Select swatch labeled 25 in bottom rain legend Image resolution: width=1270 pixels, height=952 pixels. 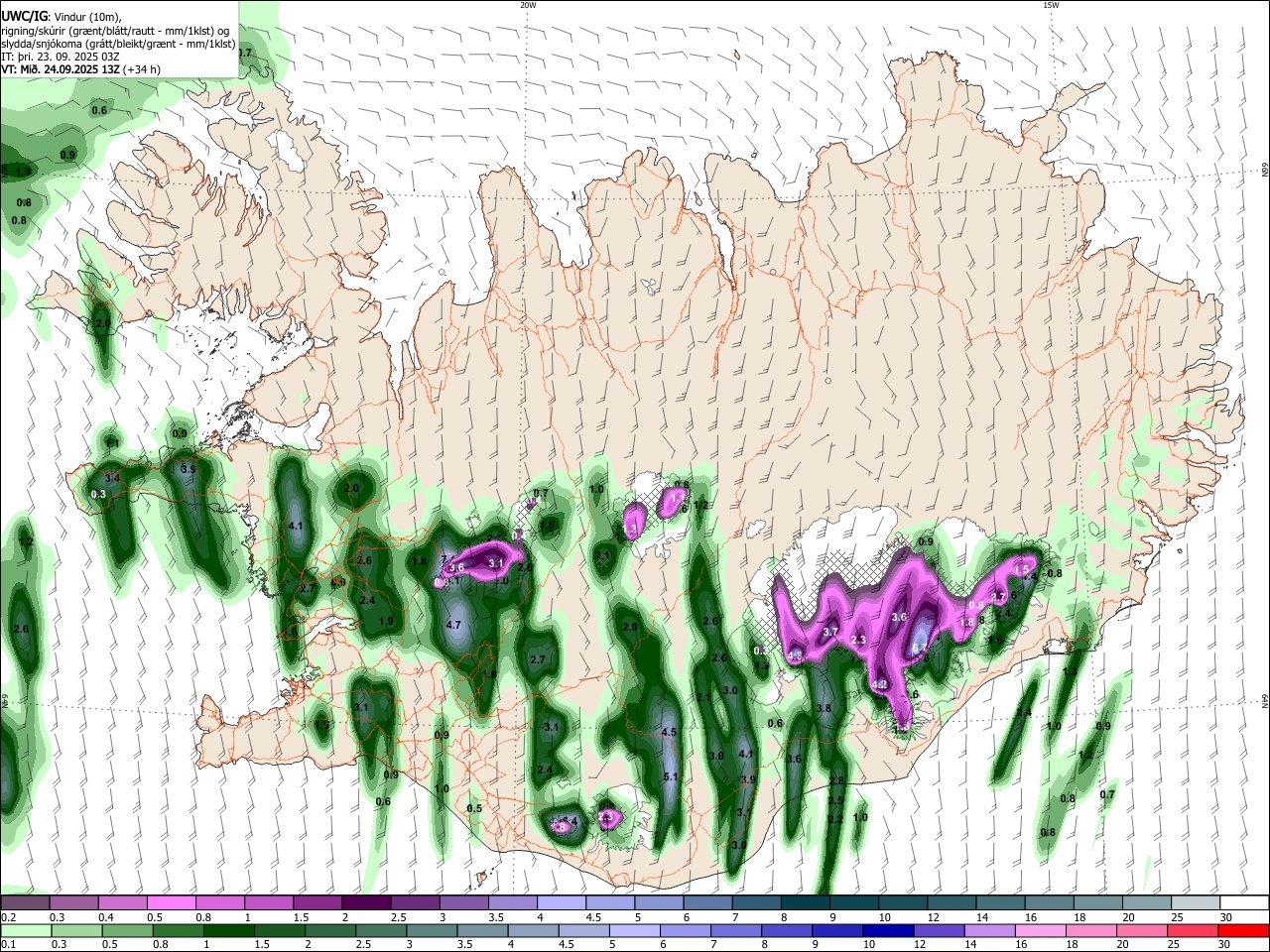click(1194, 930)
